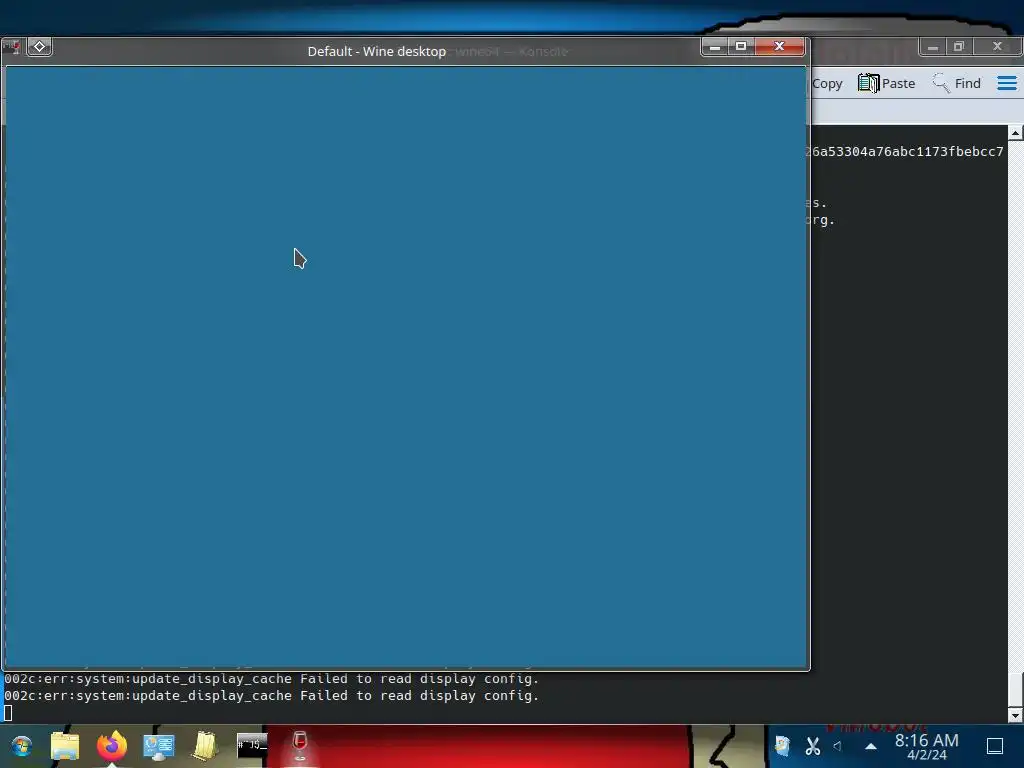Open the Konsole hamburger menu
Image resolution: width=1024 pixels, height=768 pixels.
[x=1006, y=84]
